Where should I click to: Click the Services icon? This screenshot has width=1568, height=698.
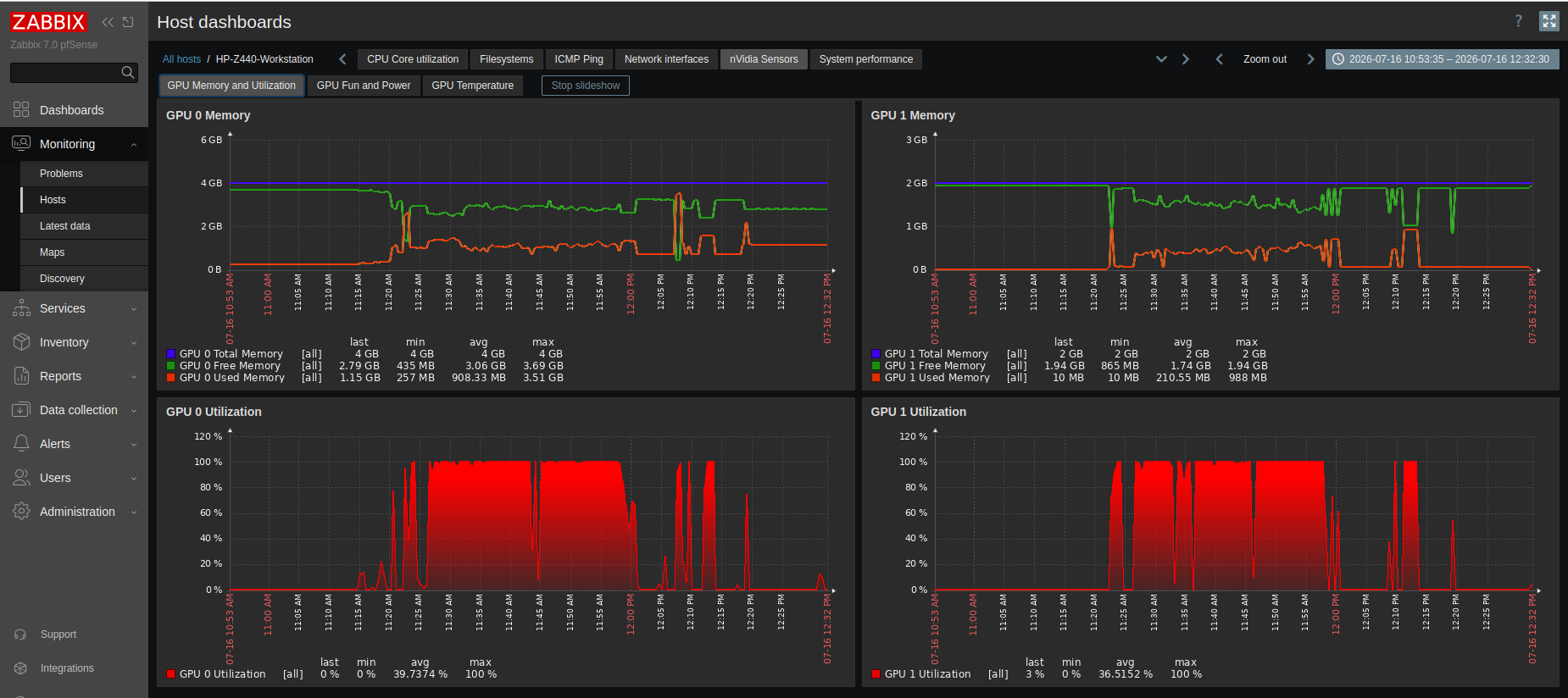[x=21, y=308]
